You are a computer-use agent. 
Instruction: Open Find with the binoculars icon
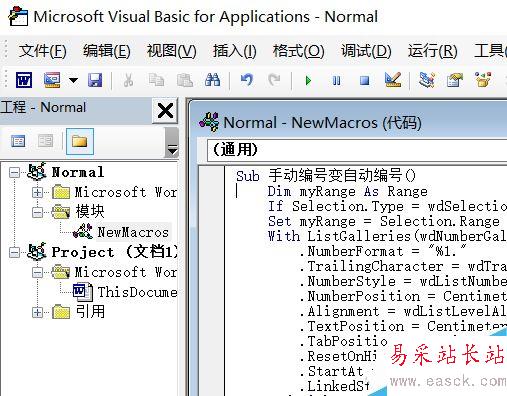pyautogui.click(x=212, y=80)
